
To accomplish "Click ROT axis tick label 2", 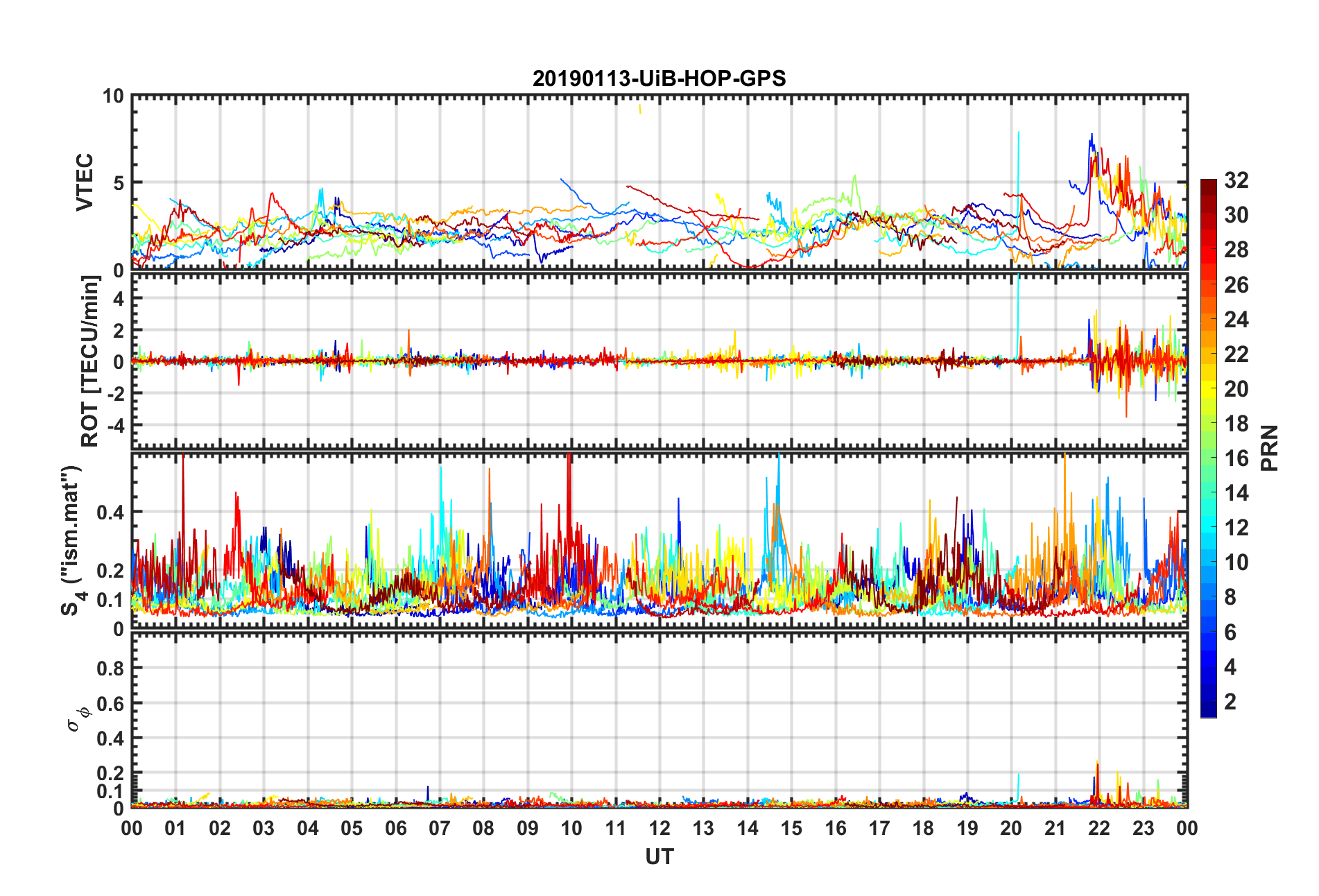I will pos(119,330).
